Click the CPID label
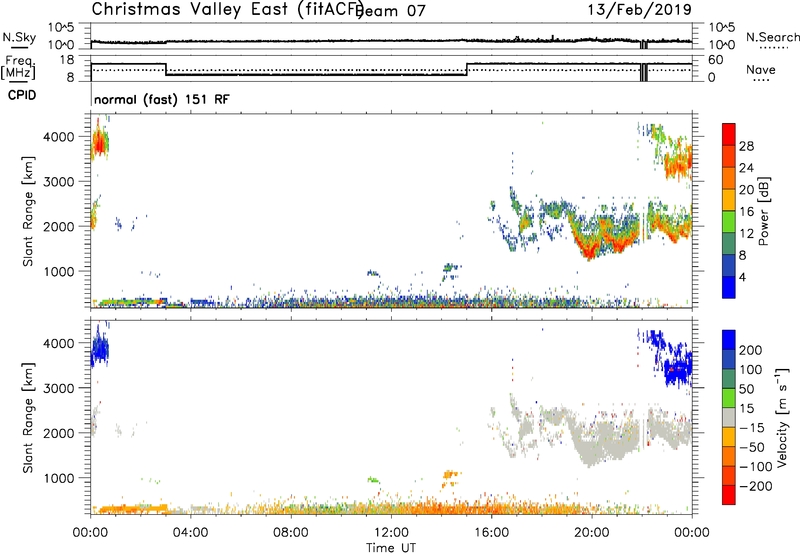 (22, 95)
